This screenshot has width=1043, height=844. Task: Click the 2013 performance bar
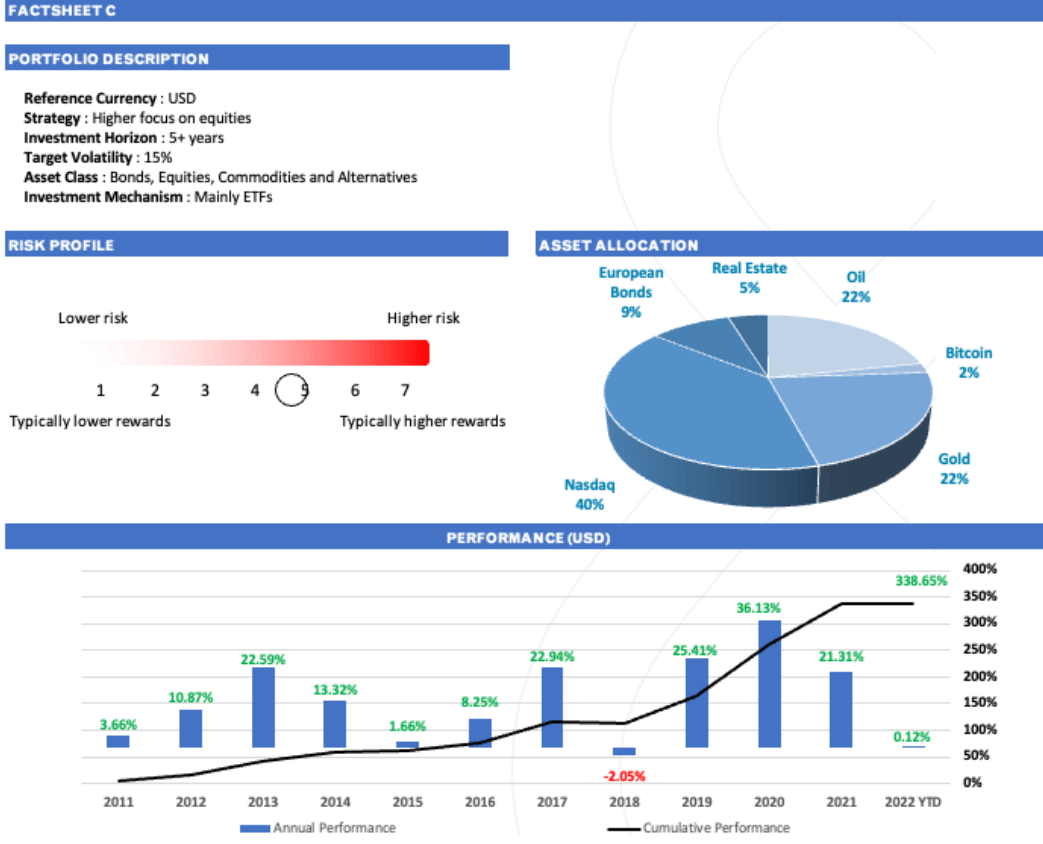[x=263, y=707]
